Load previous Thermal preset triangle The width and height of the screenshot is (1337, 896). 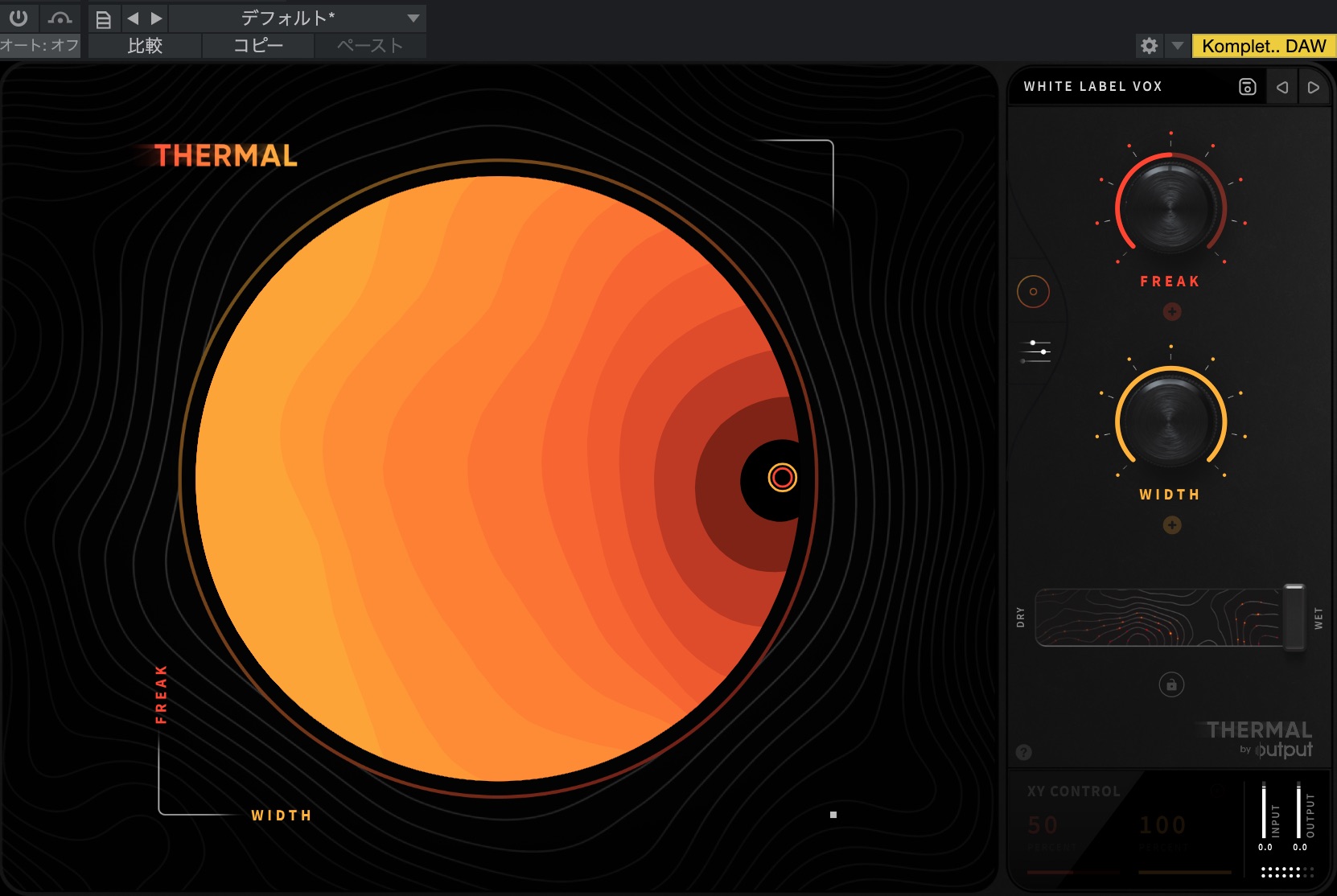[x=1282, y=87]
